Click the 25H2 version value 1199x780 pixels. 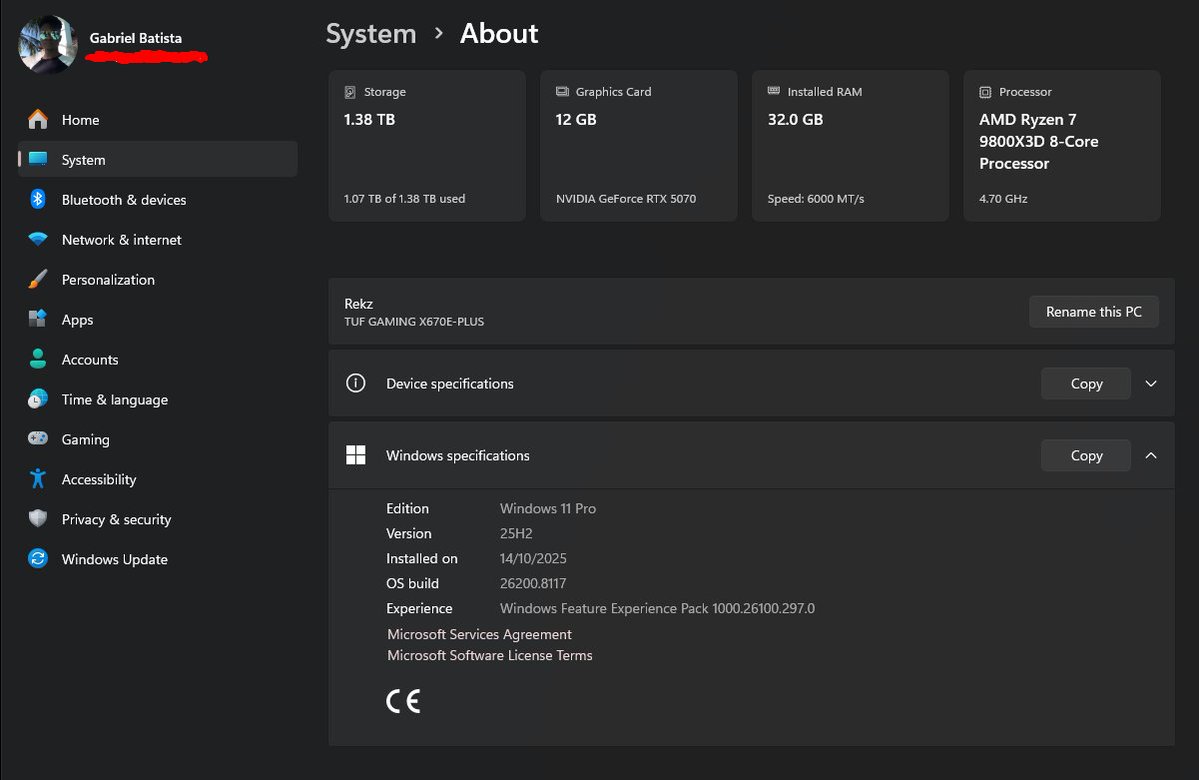click(x=516, y=534)
